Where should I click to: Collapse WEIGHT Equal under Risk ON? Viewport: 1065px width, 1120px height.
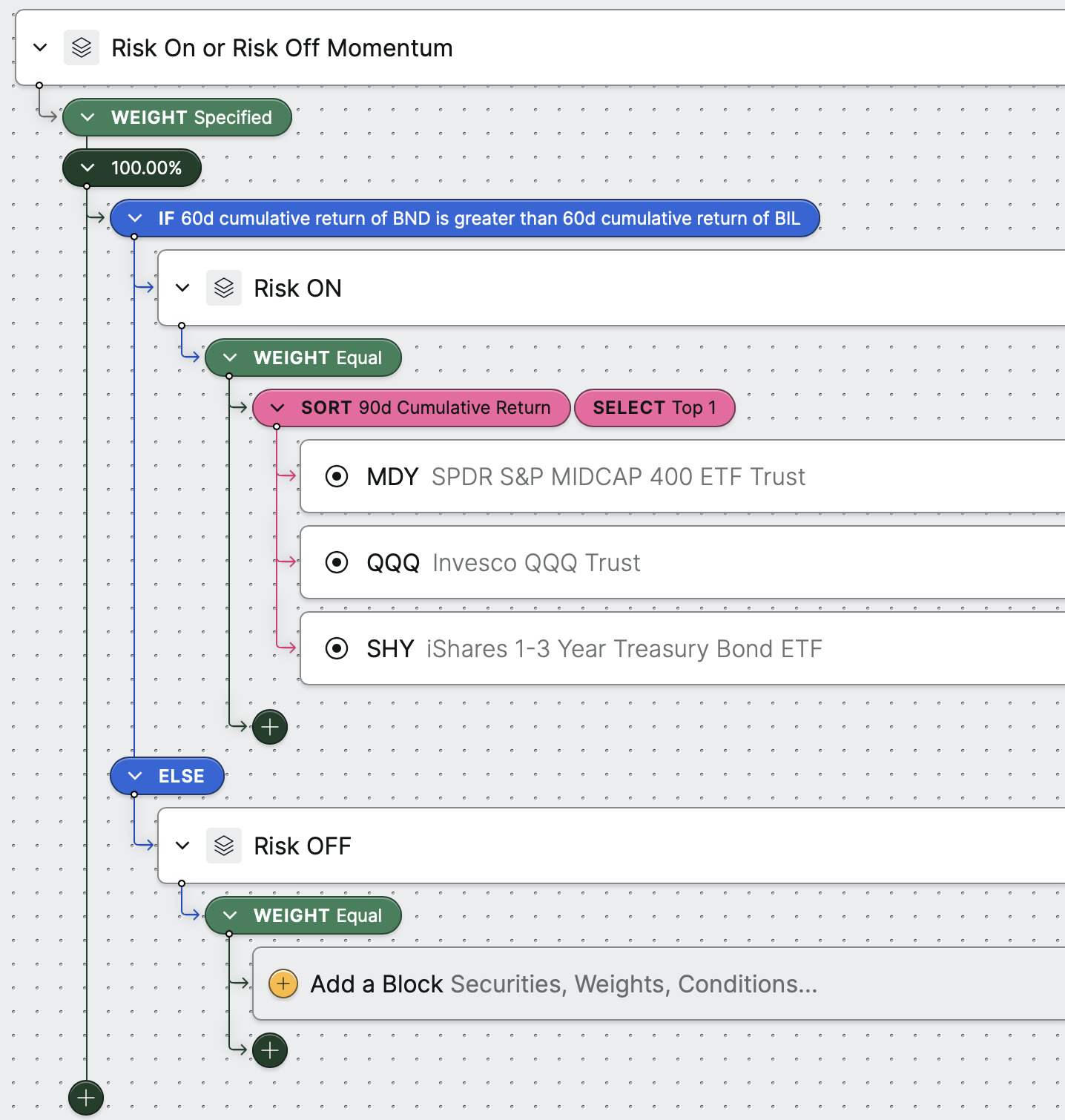pyautogui.click(x=230, y=358)
